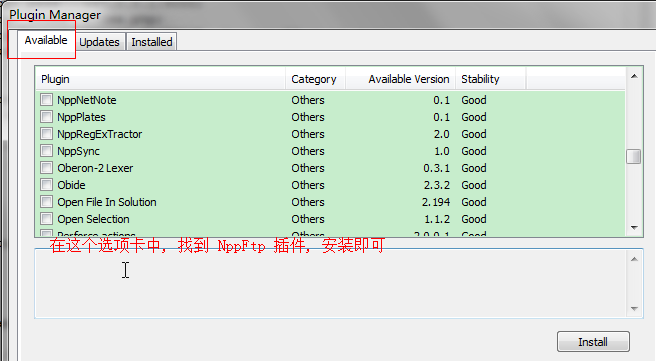Click version 1.1.2 of Open Selection

tap(437, 219)
